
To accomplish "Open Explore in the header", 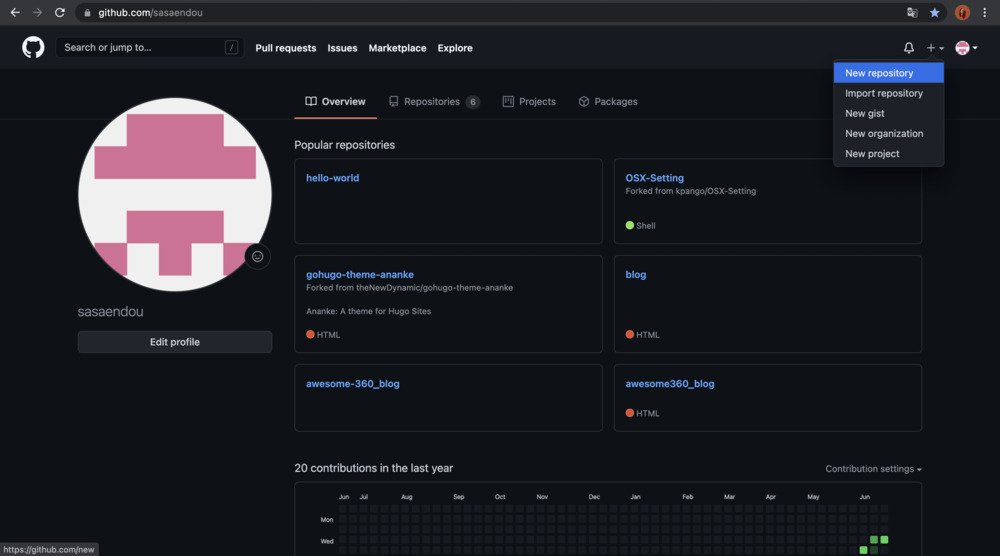I will click(455, 48).
